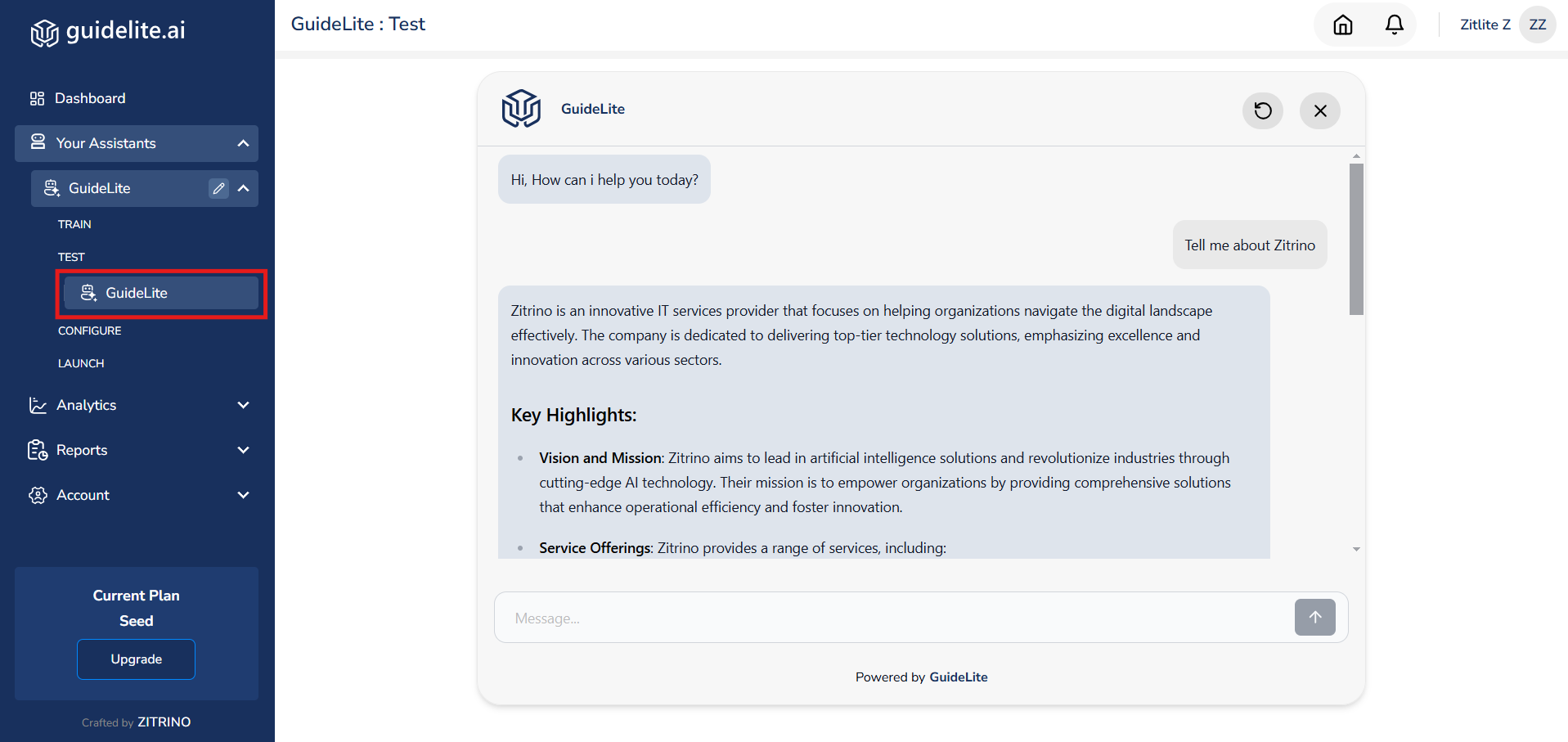1568x742 pixels.
Task: Open the Dashboard grid icon
Action: coord(37,99)
